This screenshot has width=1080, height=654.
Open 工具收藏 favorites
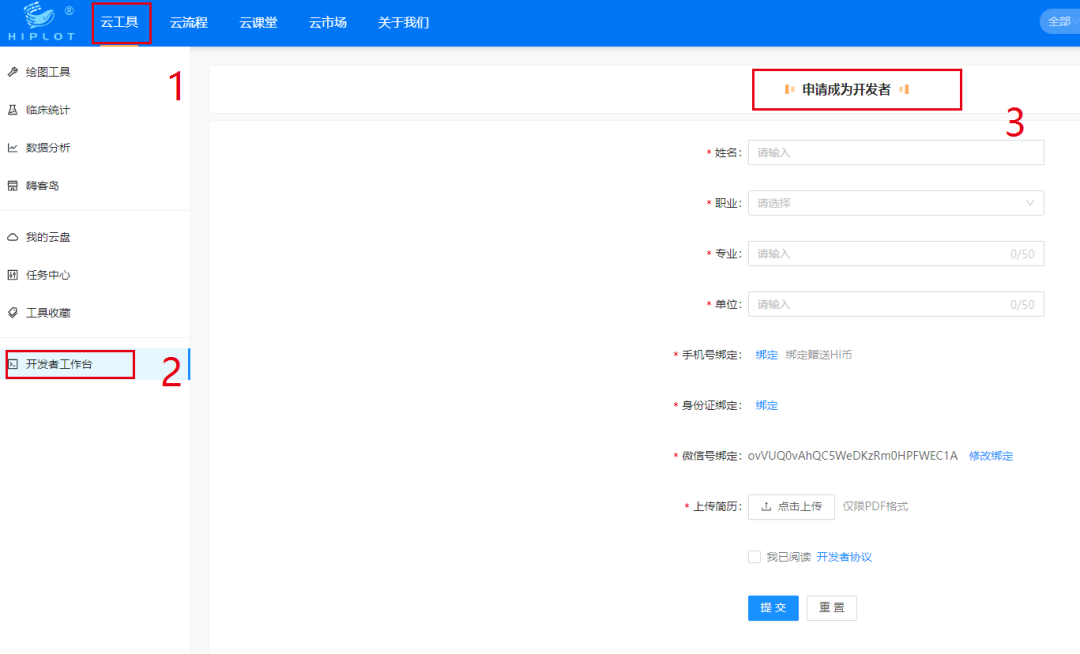[45, 312]
